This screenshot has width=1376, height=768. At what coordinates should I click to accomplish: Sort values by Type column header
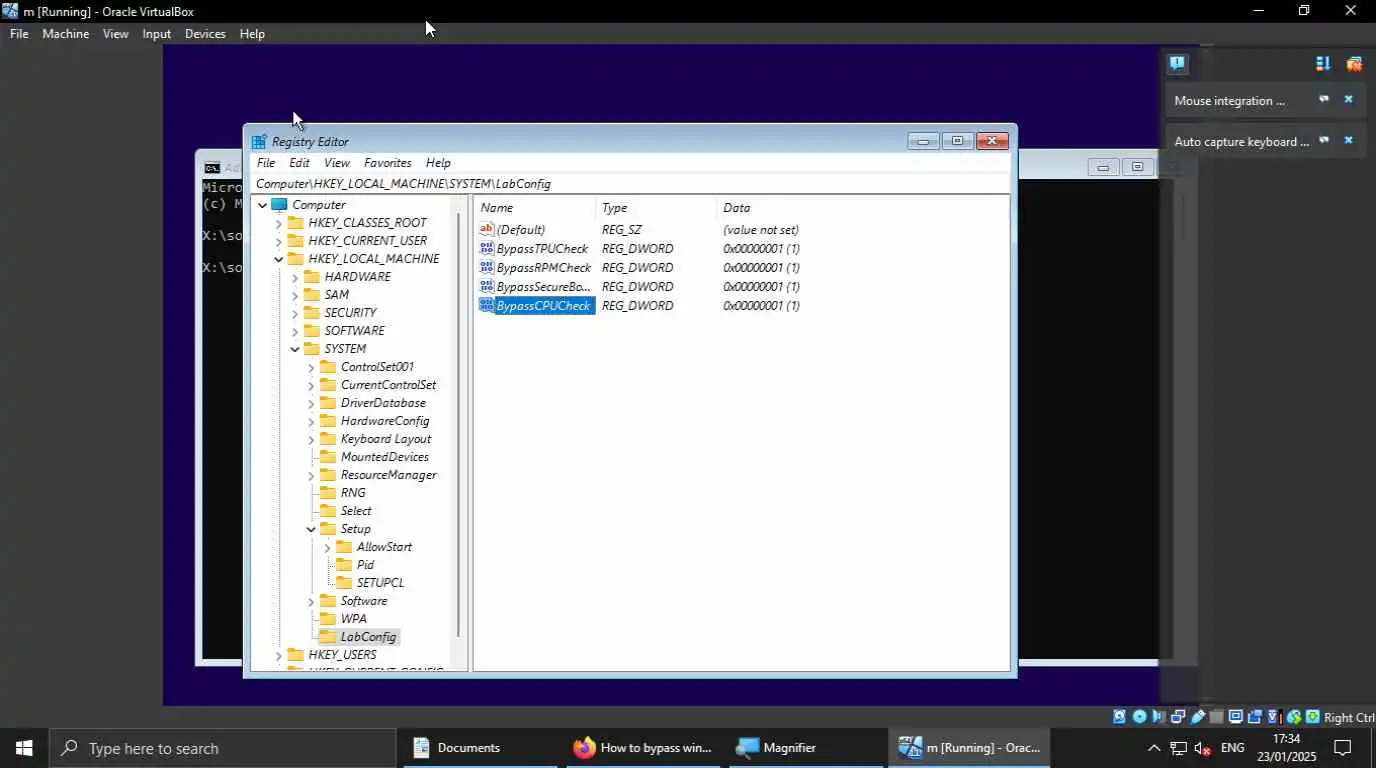click(x=657, y=207)
